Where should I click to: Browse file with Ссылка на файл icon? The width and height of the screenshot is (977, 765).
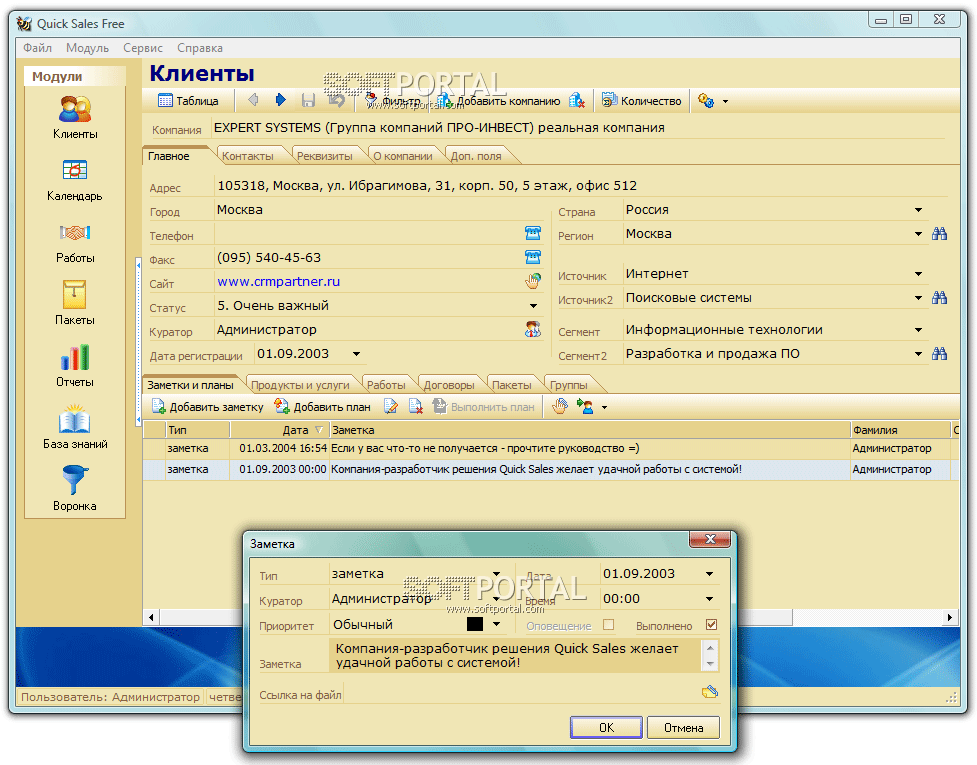710,691
